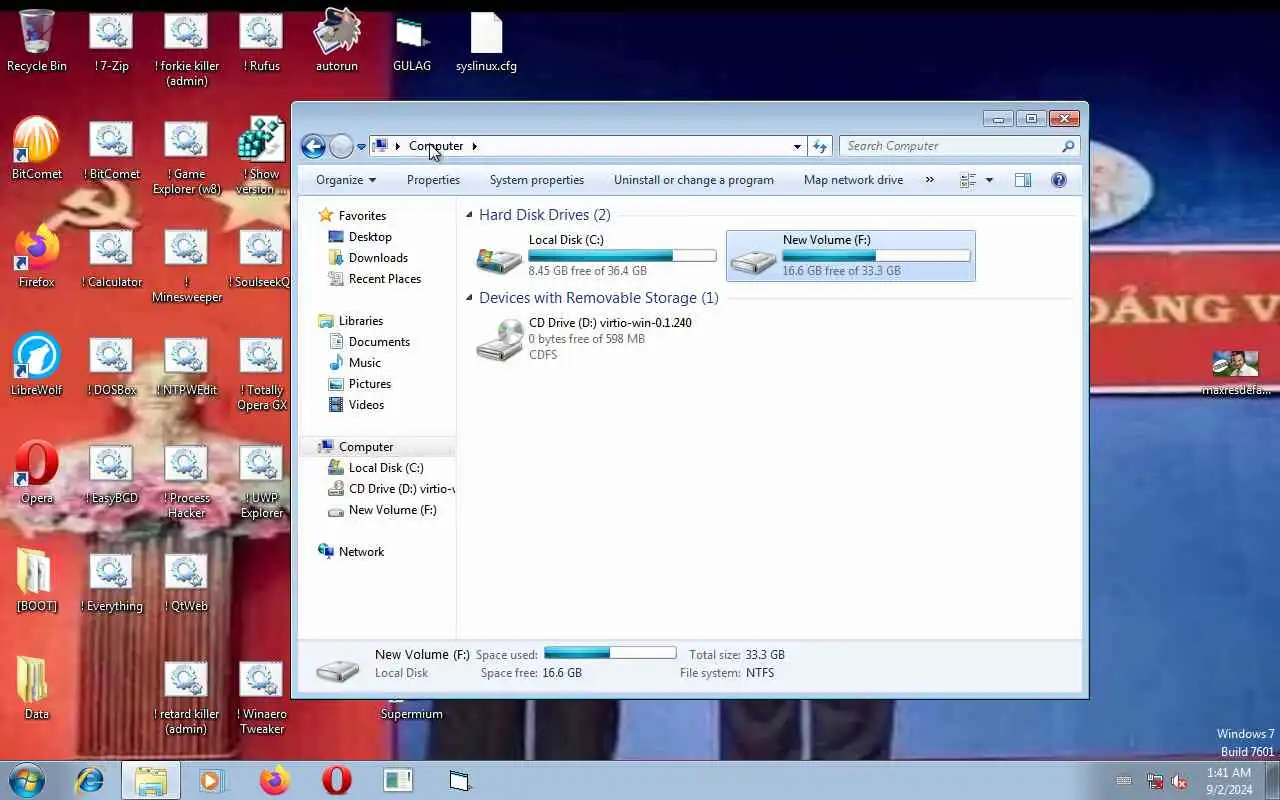This screenshot has width=1280, height=800.
Task: Select the Opera desktop shortcut
Action: tap(37, 472)
